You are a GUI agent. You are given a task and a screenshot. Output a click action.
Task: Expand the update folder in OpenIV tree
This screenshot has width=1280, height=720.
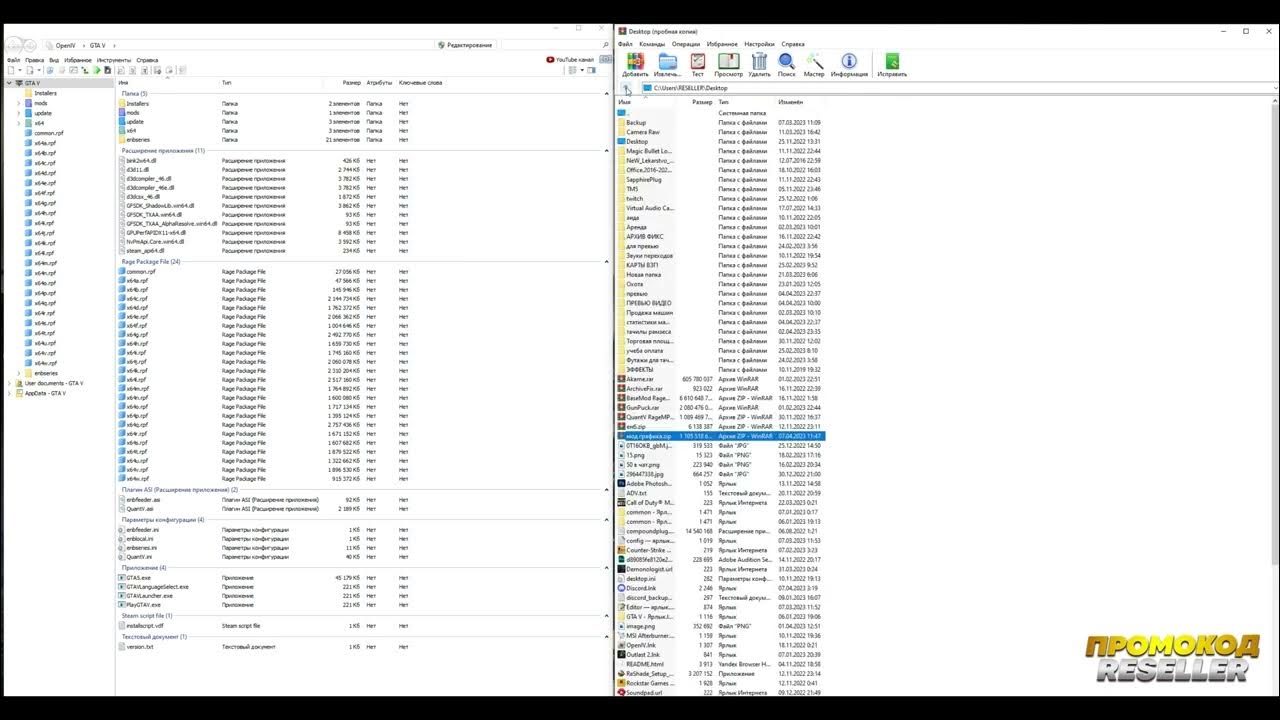18,113
